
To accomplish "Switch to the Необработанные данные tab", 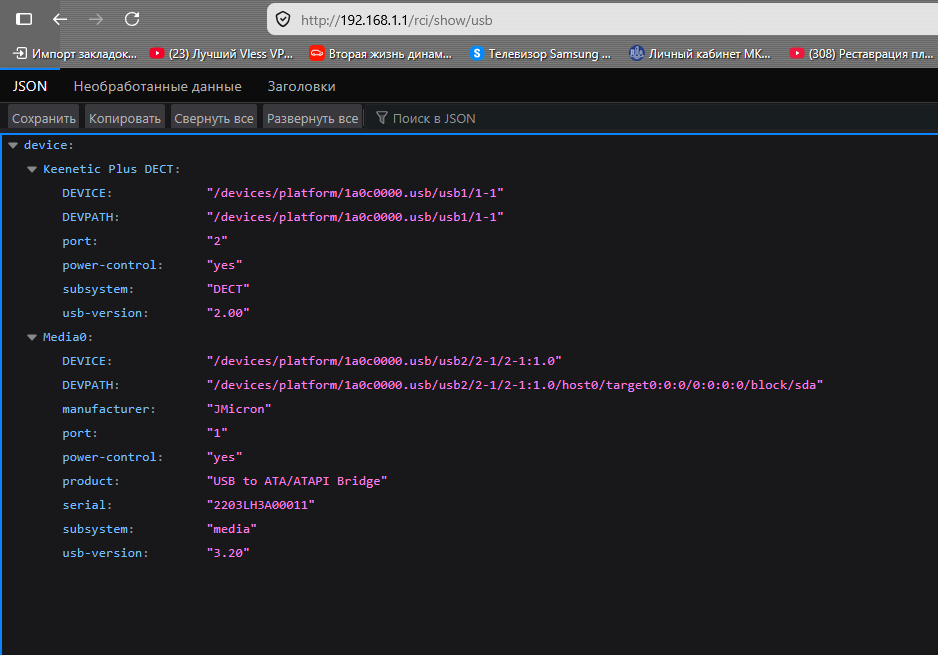I will 157,86.
